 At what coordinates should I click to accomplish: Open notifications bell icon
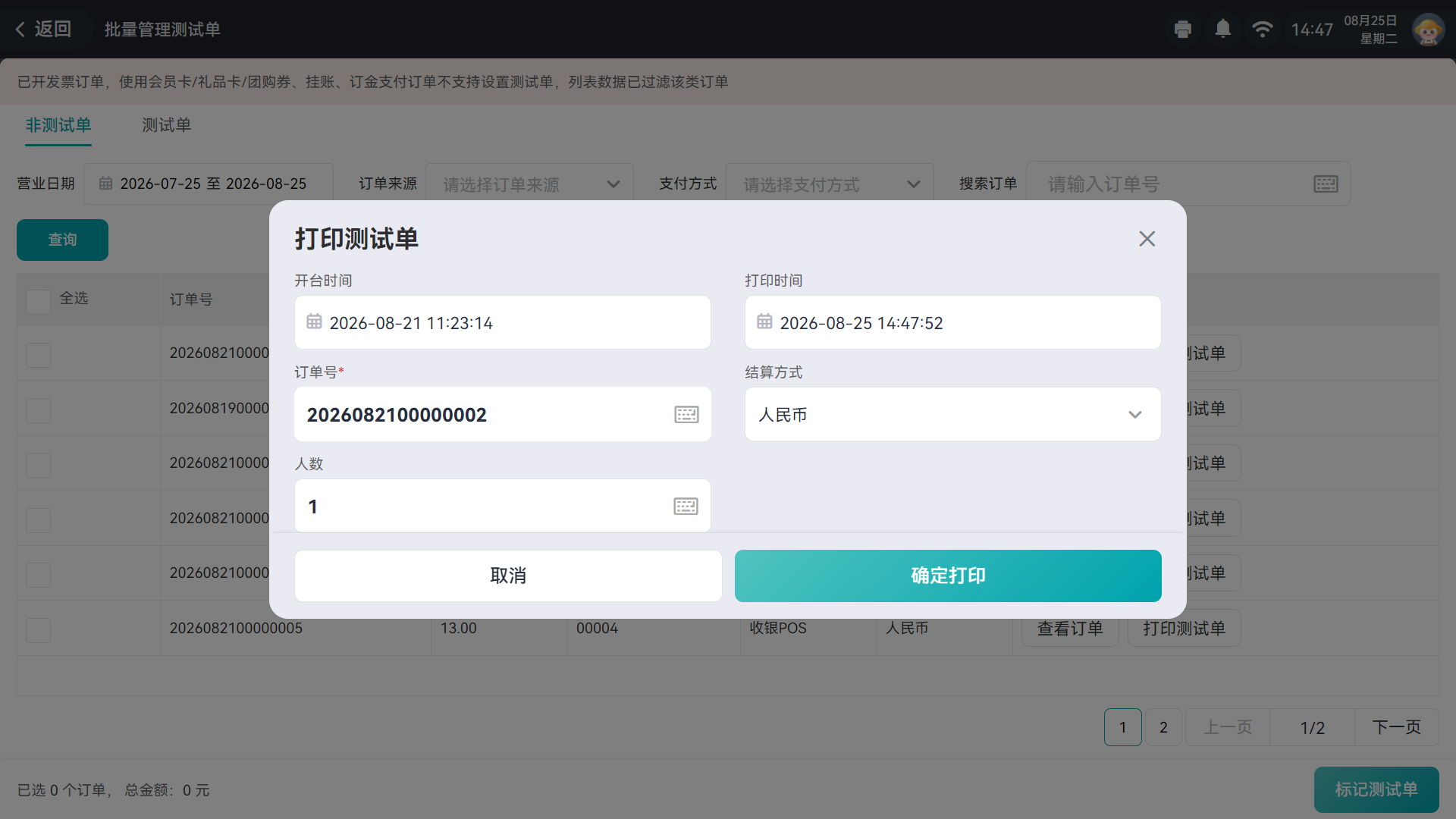click(1222, 29)
